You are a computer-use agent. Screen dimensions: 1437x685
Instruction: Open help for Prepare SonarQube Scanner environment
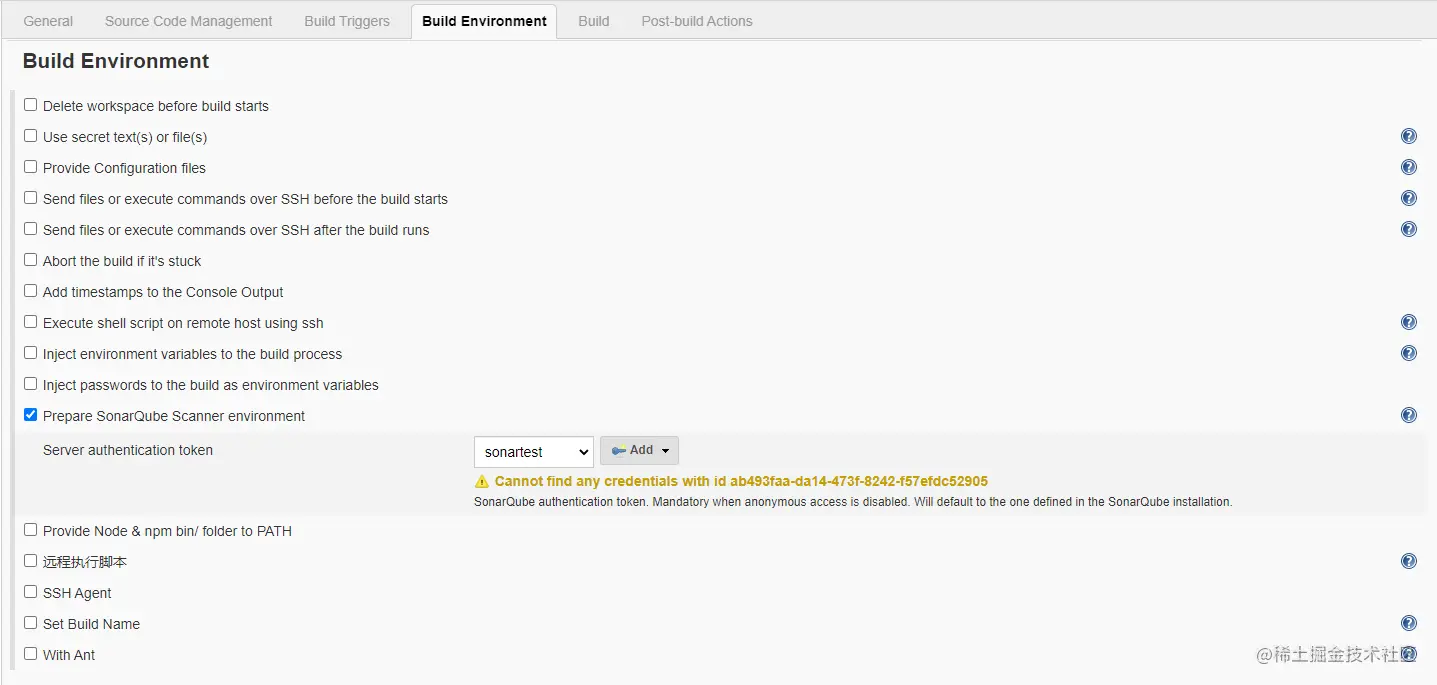pos(1409,415)
